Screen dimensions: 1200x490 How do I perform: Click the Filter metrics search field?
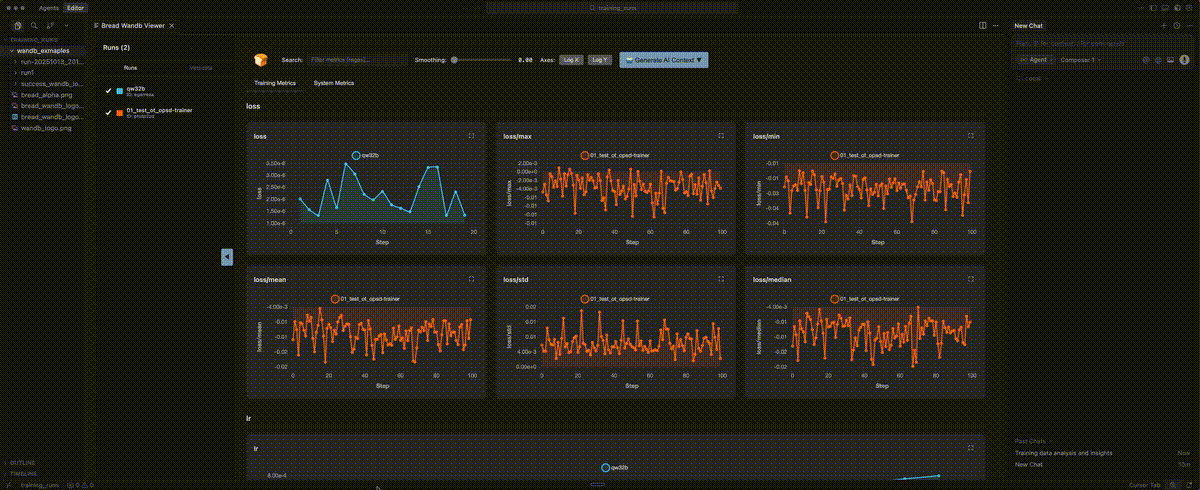(358, 60)
